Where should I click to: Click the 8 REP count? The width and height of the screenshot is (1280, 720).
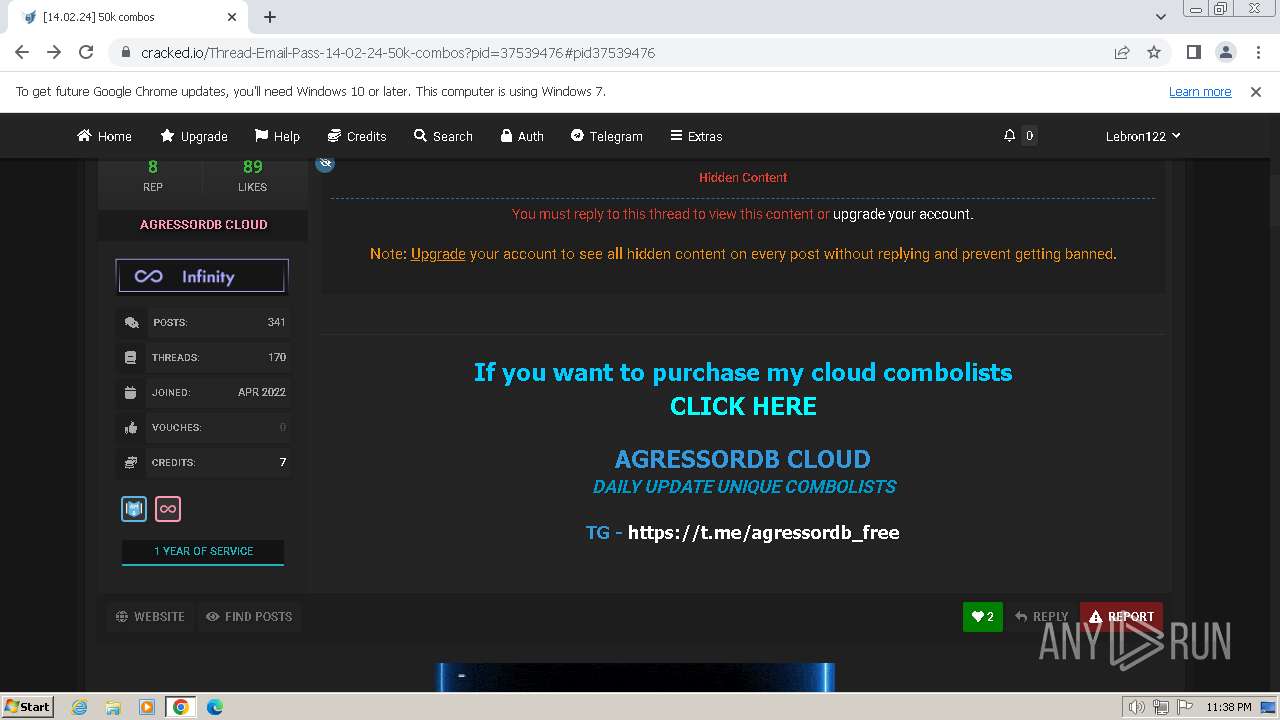153,175
